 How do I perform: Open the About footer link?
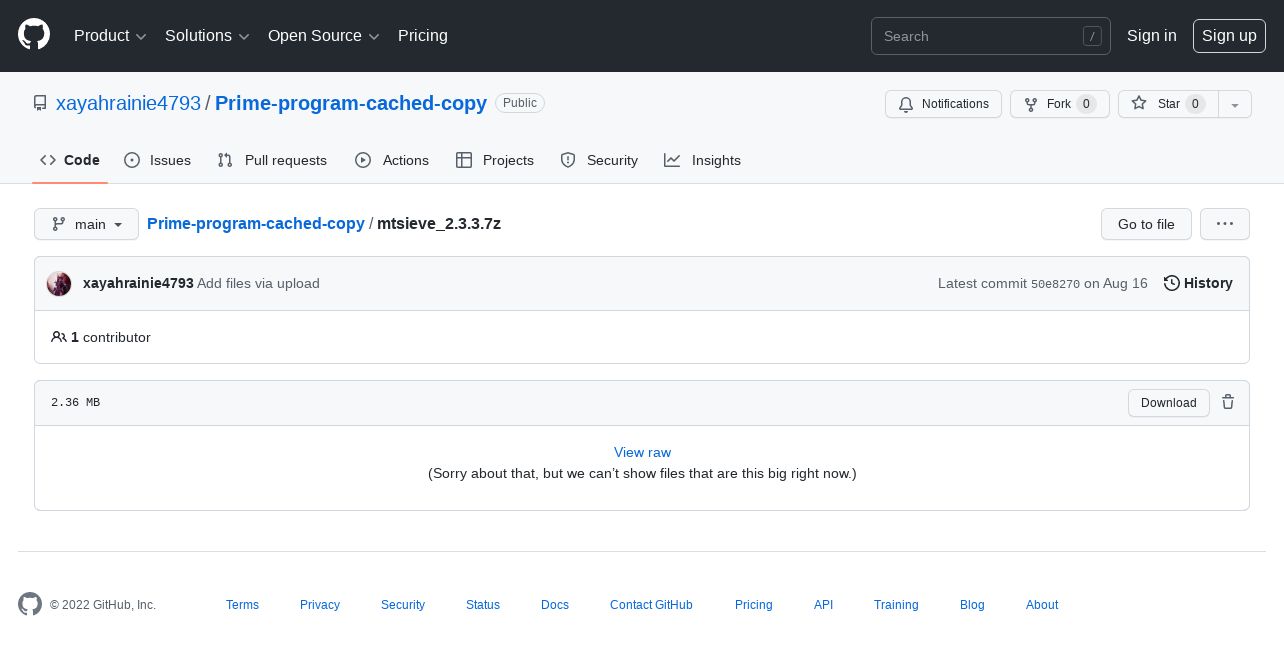[x=1042, y=605]
